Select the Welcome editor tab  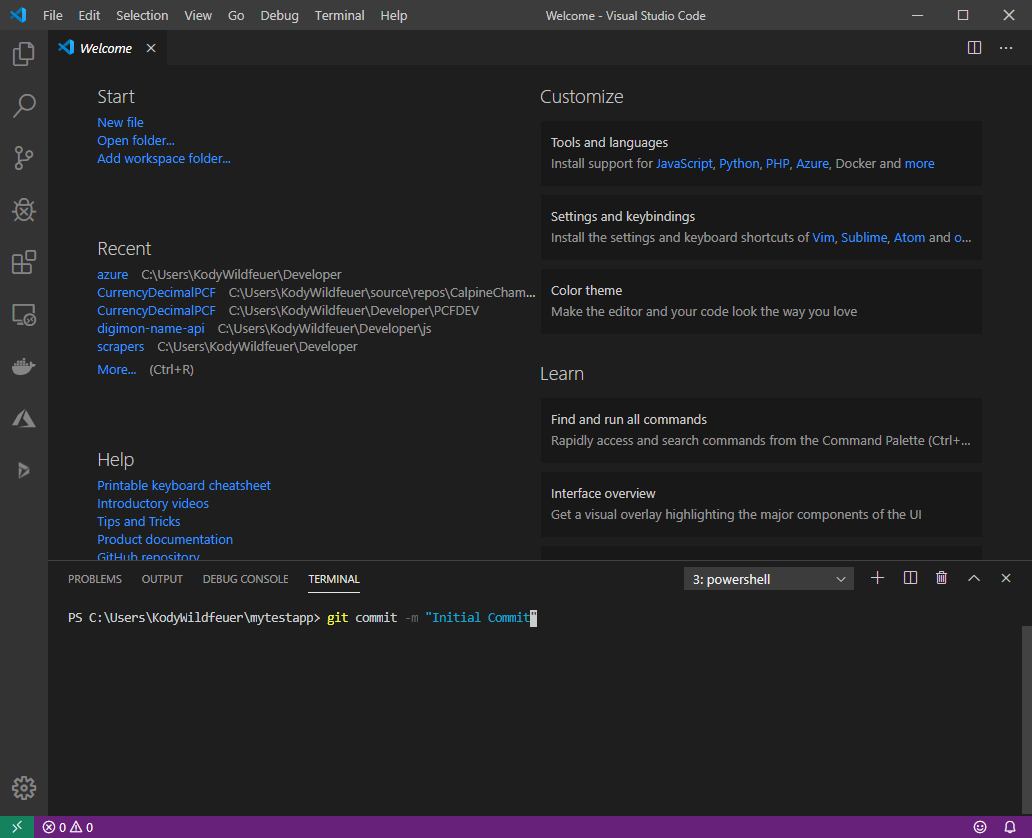(107, 48)
